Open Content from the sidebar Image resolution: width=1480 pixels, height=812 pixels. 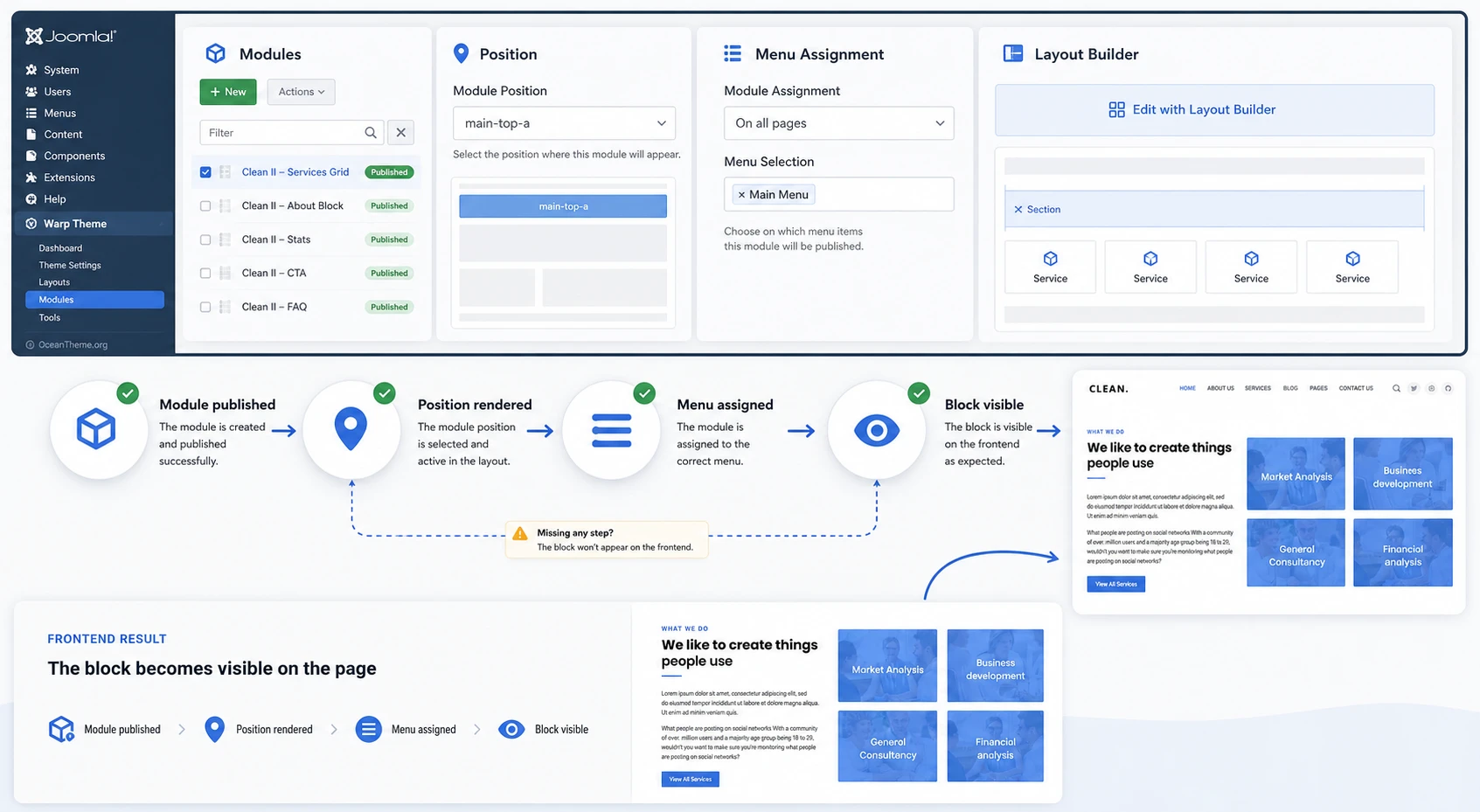point(63,135)
